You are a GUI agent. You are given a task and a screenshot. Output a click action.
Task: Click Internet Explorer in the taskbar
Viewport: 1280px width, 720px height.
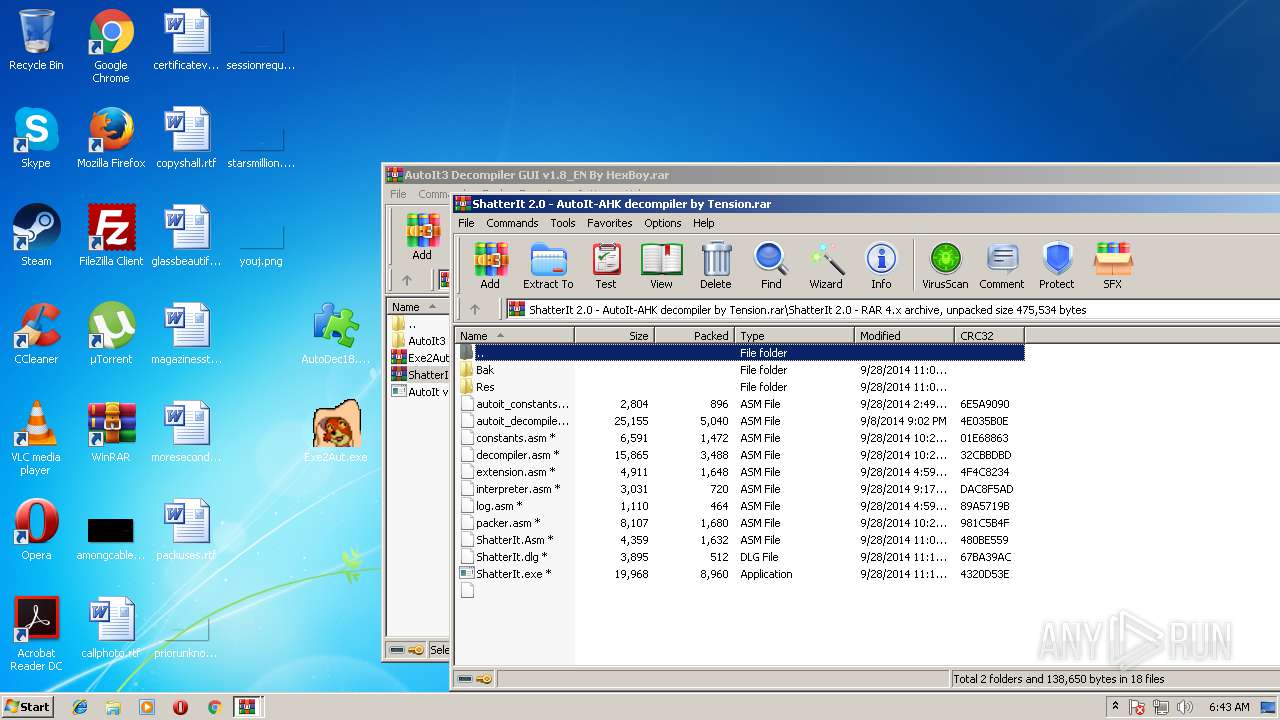click(x=80, y=707)
